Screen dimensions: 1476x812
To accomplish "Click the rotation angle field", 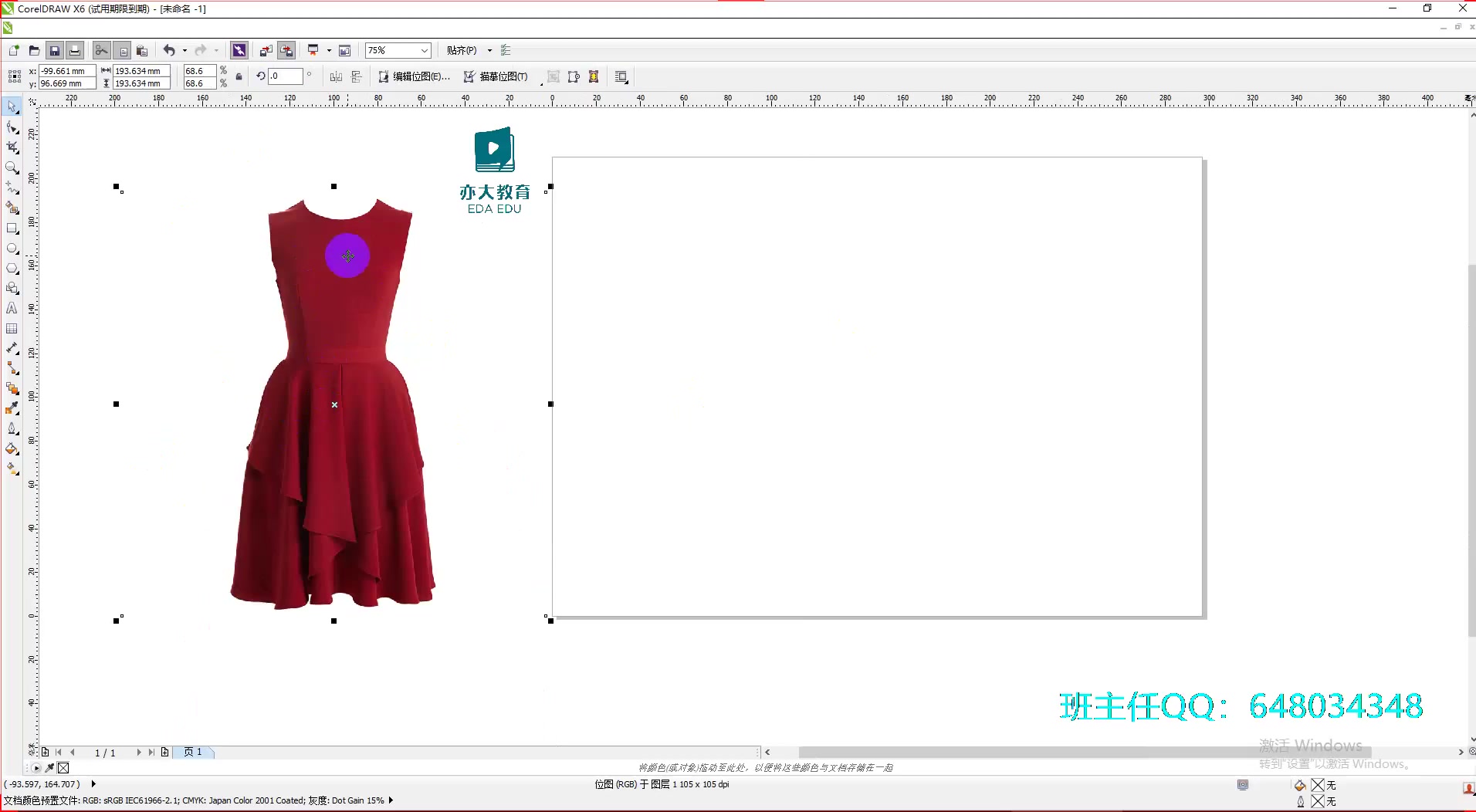I will point(286,76).
